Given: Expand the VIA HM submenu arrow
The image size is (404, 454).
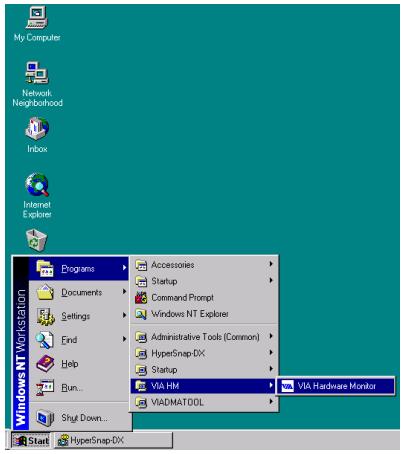Looking at the screenshot, I should tap(271, 385).
